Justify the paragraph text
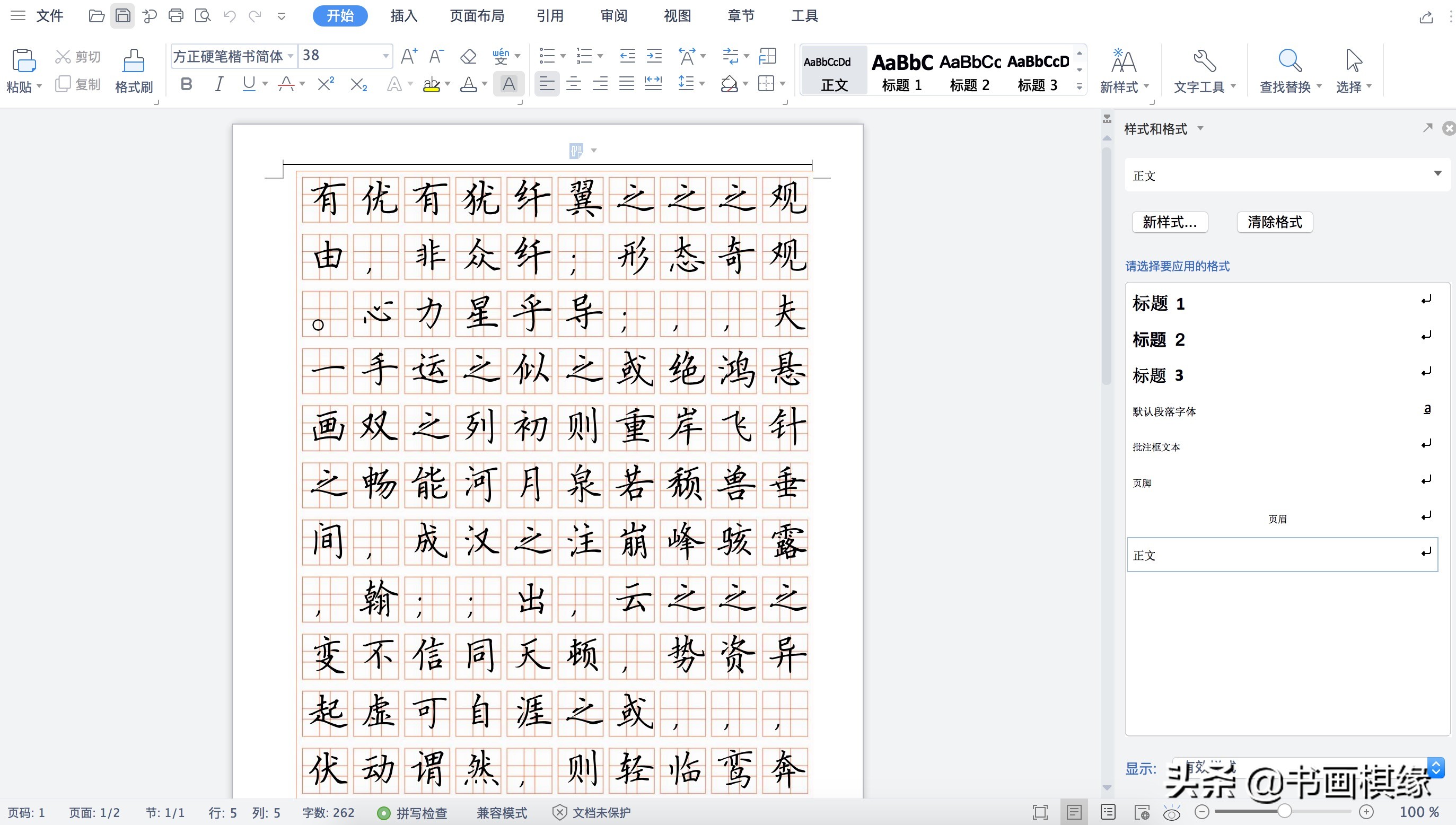 pyautogui.click(x=627, y=84)
